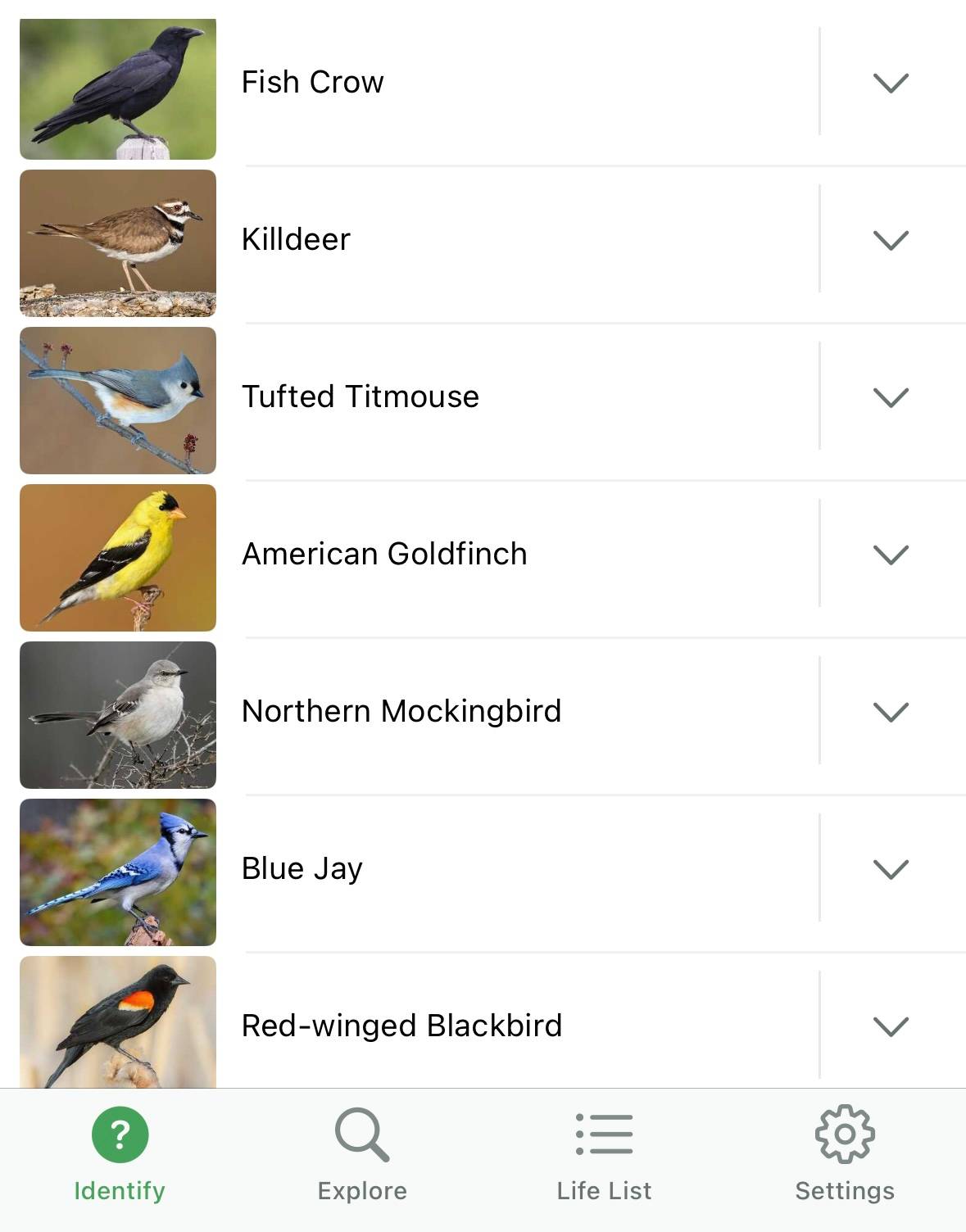Image resolution: width=966 pixels, height=1232 pixels.
Task: Expand Tufted Titmouse chevron
Action: [x=891, y=397]
